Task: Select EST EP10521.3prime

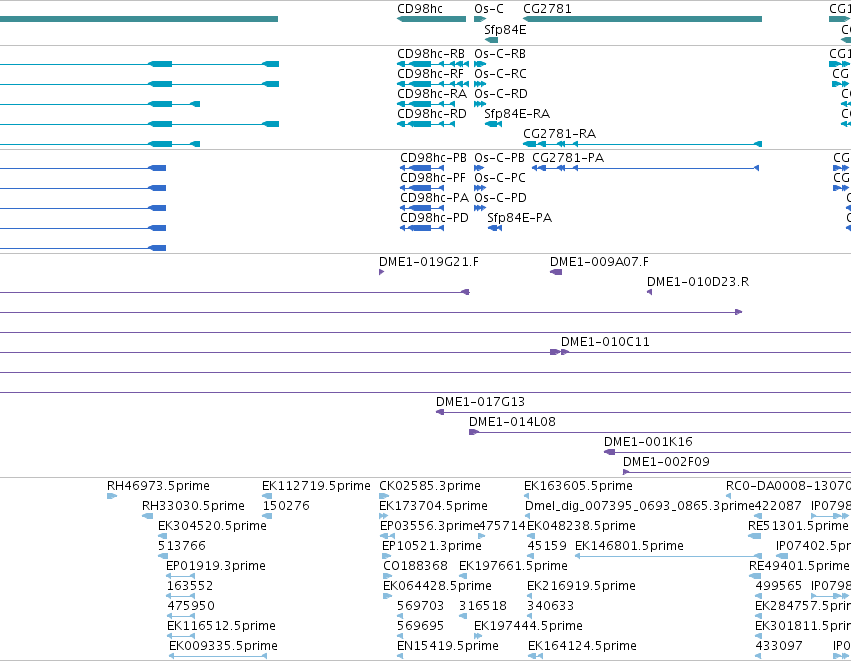Action: click(431, 546)
